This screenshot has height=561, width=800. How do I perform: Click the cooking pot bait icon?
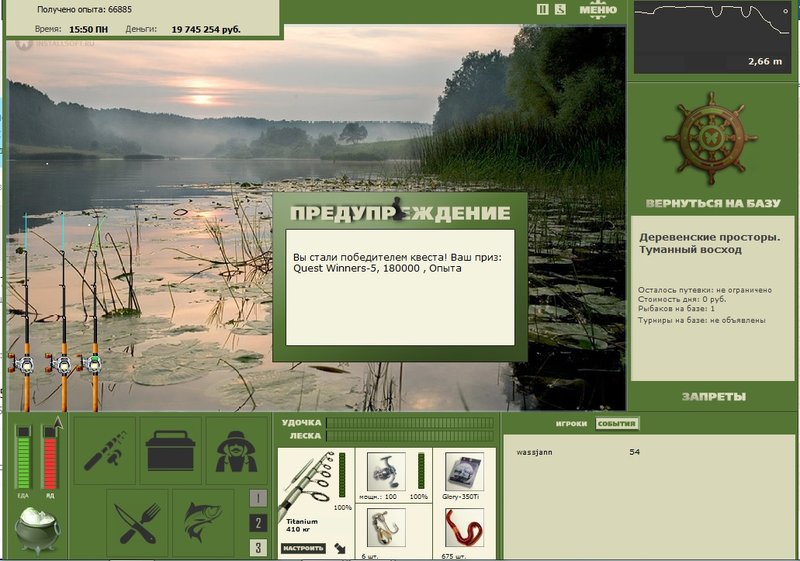click(x=36, y=531)
